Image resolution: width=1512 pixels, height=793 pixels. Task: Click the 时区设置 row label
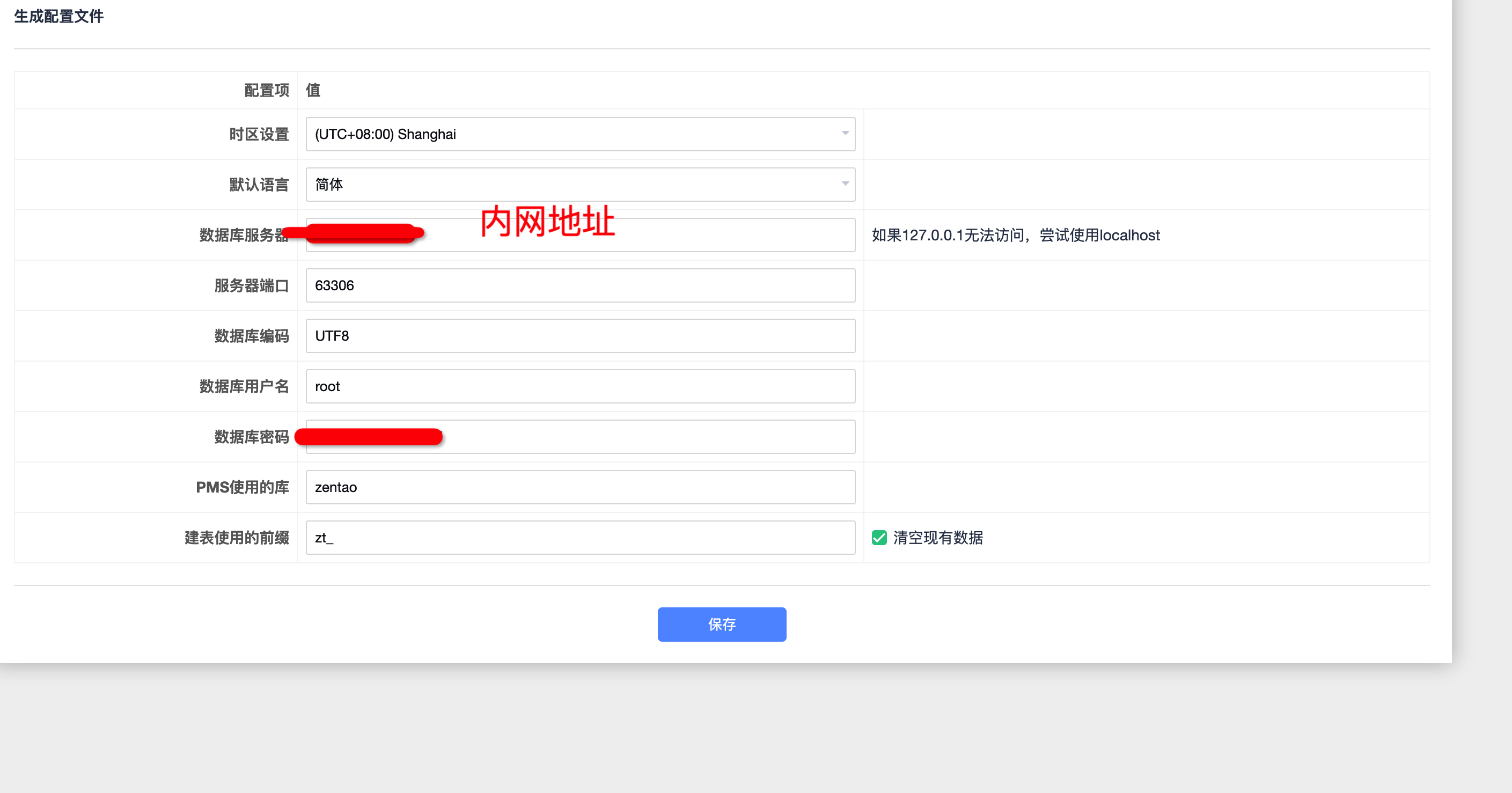coord(259,135)
